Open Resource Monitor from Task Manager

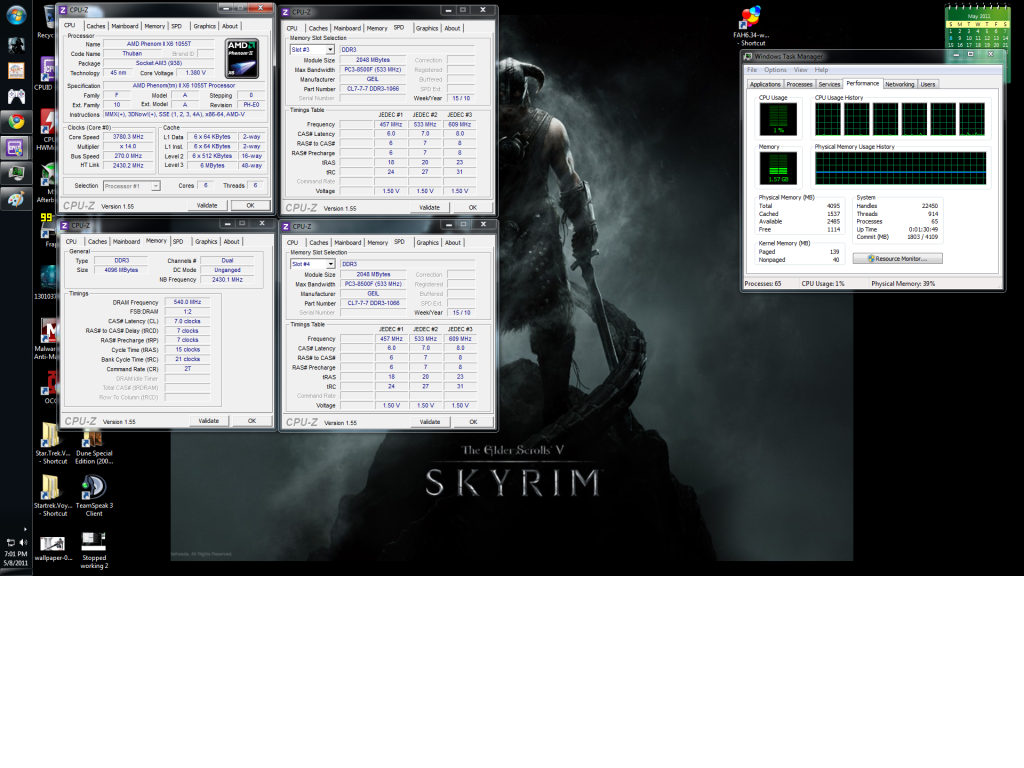[897, 259]
